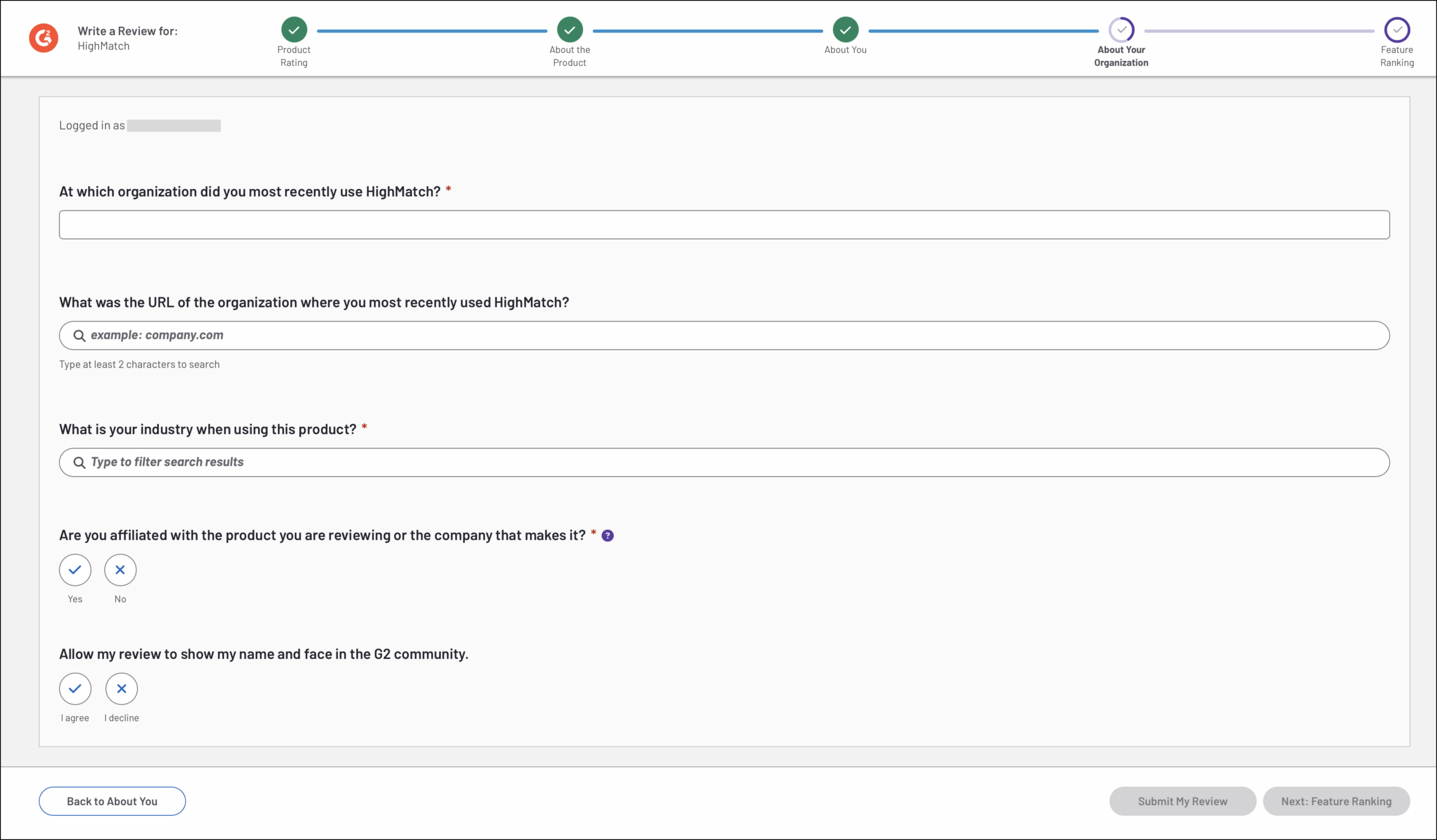Click the affiliation question help icon
The image size is (1437, 840).
pos(607,536)
